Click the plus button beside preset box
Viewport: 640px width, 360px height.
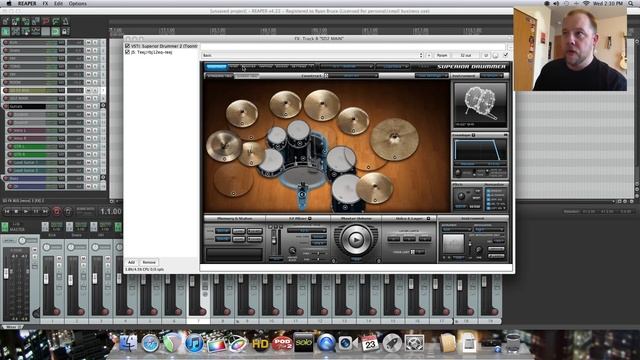(x=429, y=55)
